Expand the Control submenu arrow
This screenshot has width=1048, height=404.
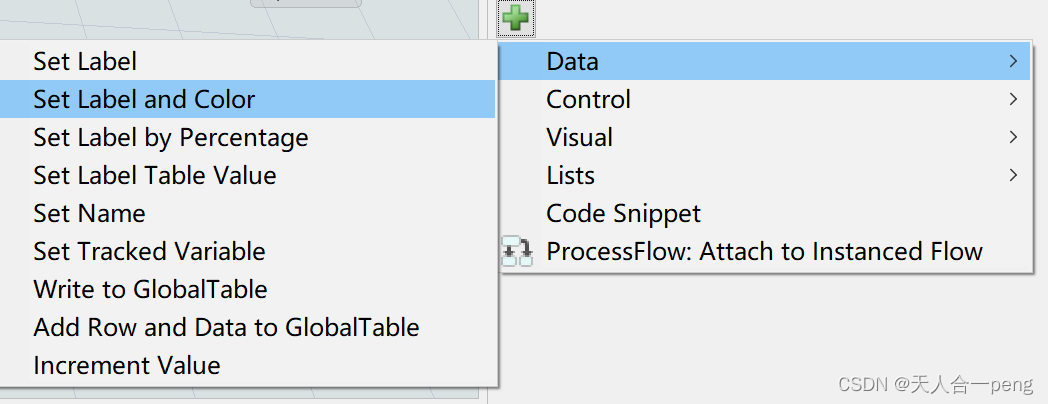pos(1013,100)
